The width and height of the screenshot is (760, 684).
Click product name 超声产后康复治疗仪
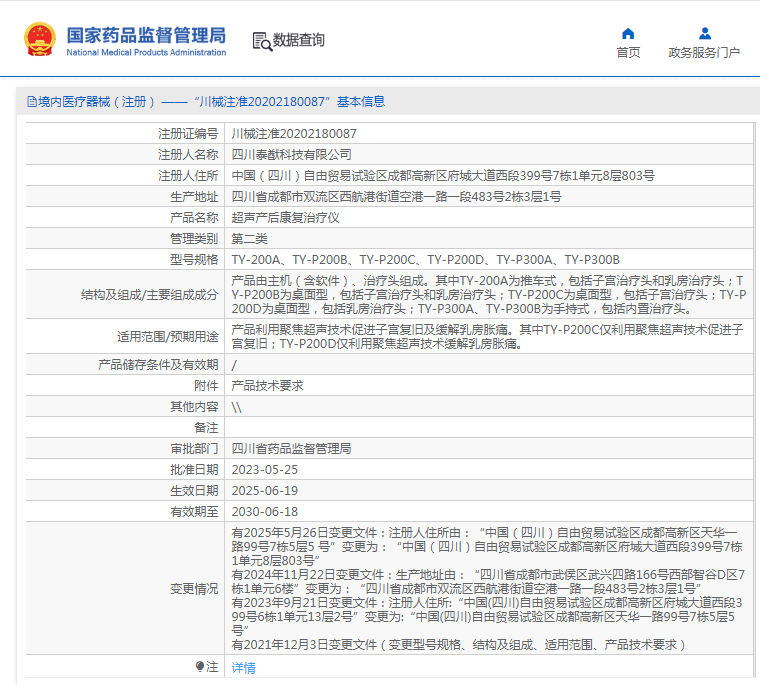[286, 217]
